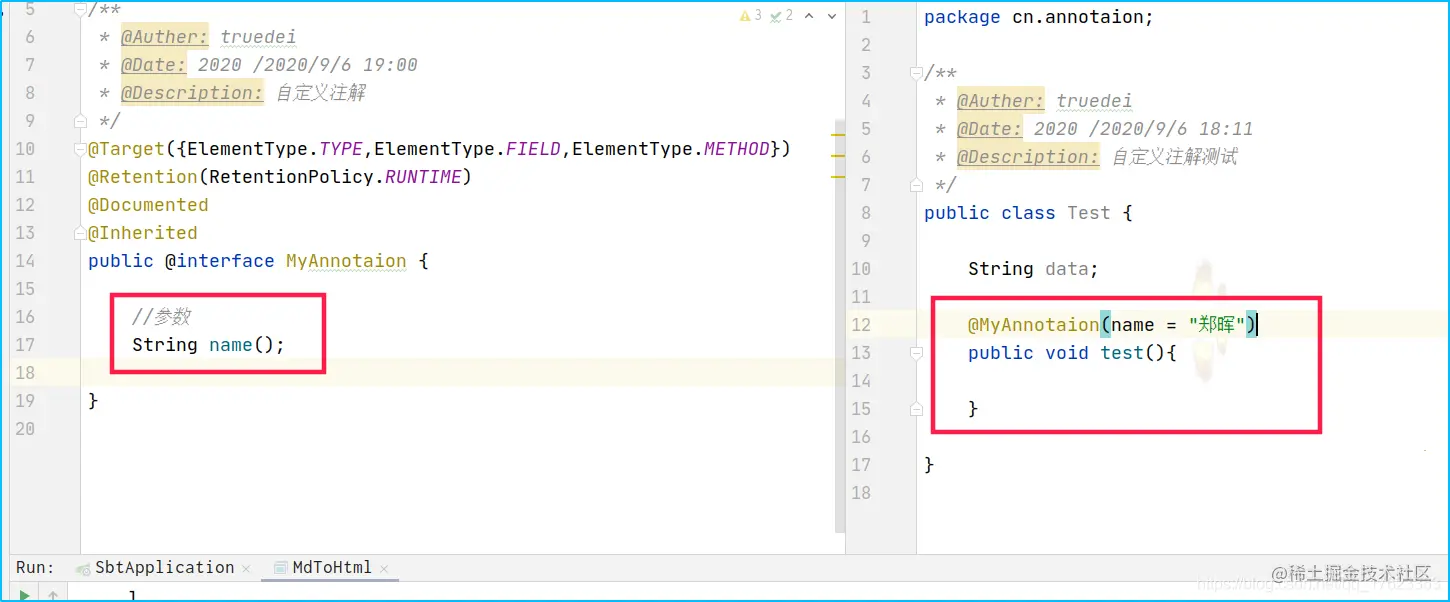Click the FIELD constant

coord(533,149)
